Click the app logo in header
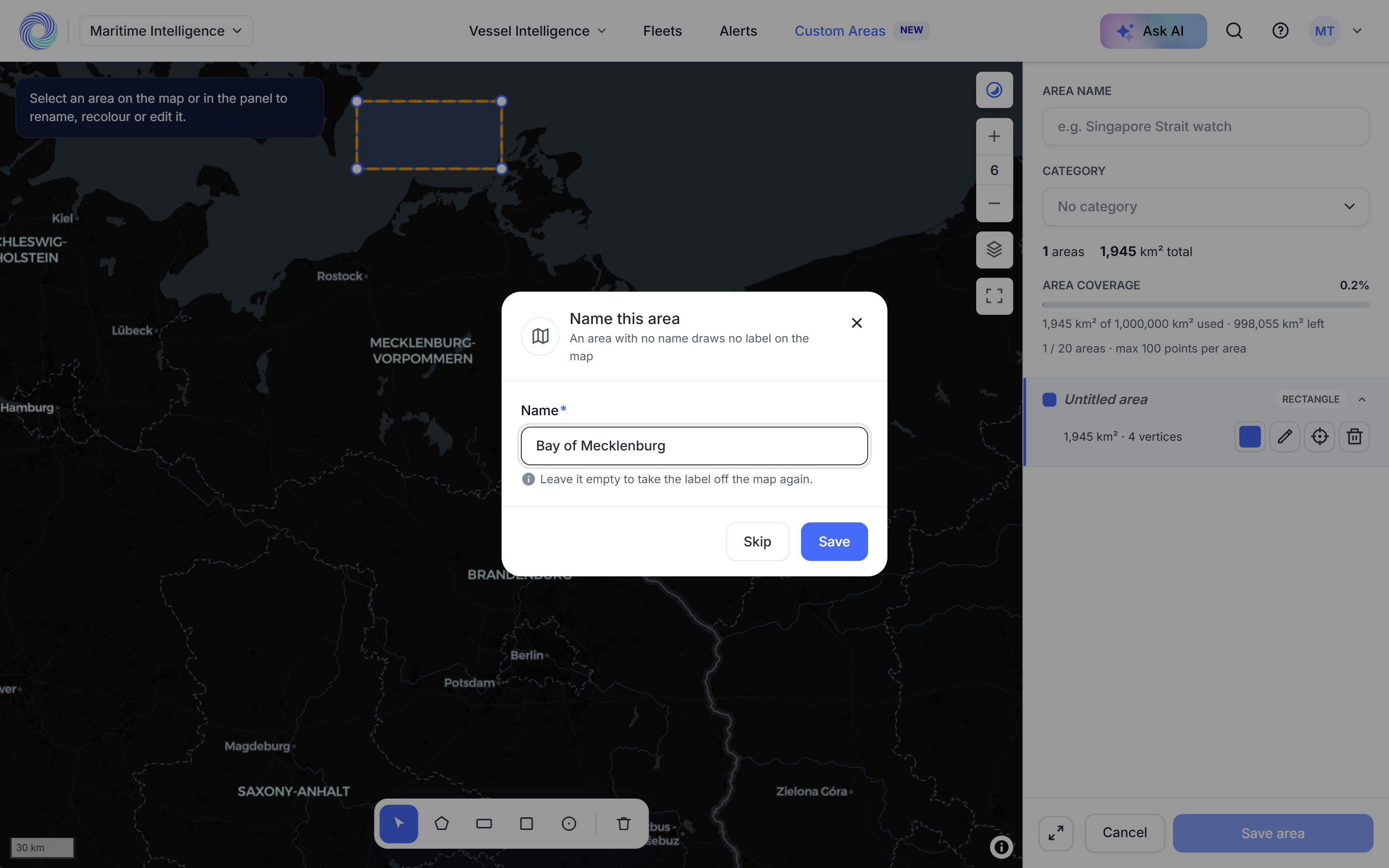The width and height of the screenshot is (1389, 868). [x=38, y=30]
